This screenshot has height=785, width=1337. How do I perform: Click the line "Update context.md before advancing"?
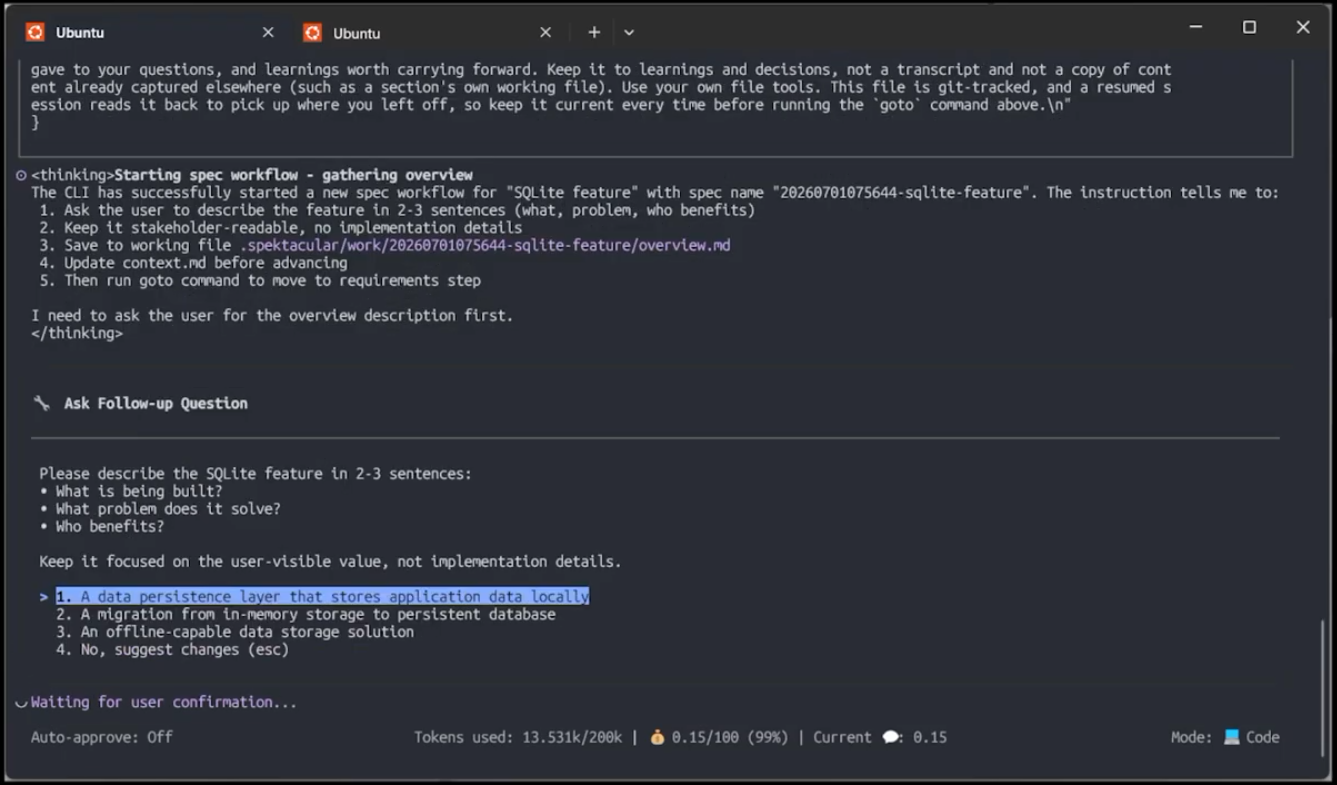[194, 263]
